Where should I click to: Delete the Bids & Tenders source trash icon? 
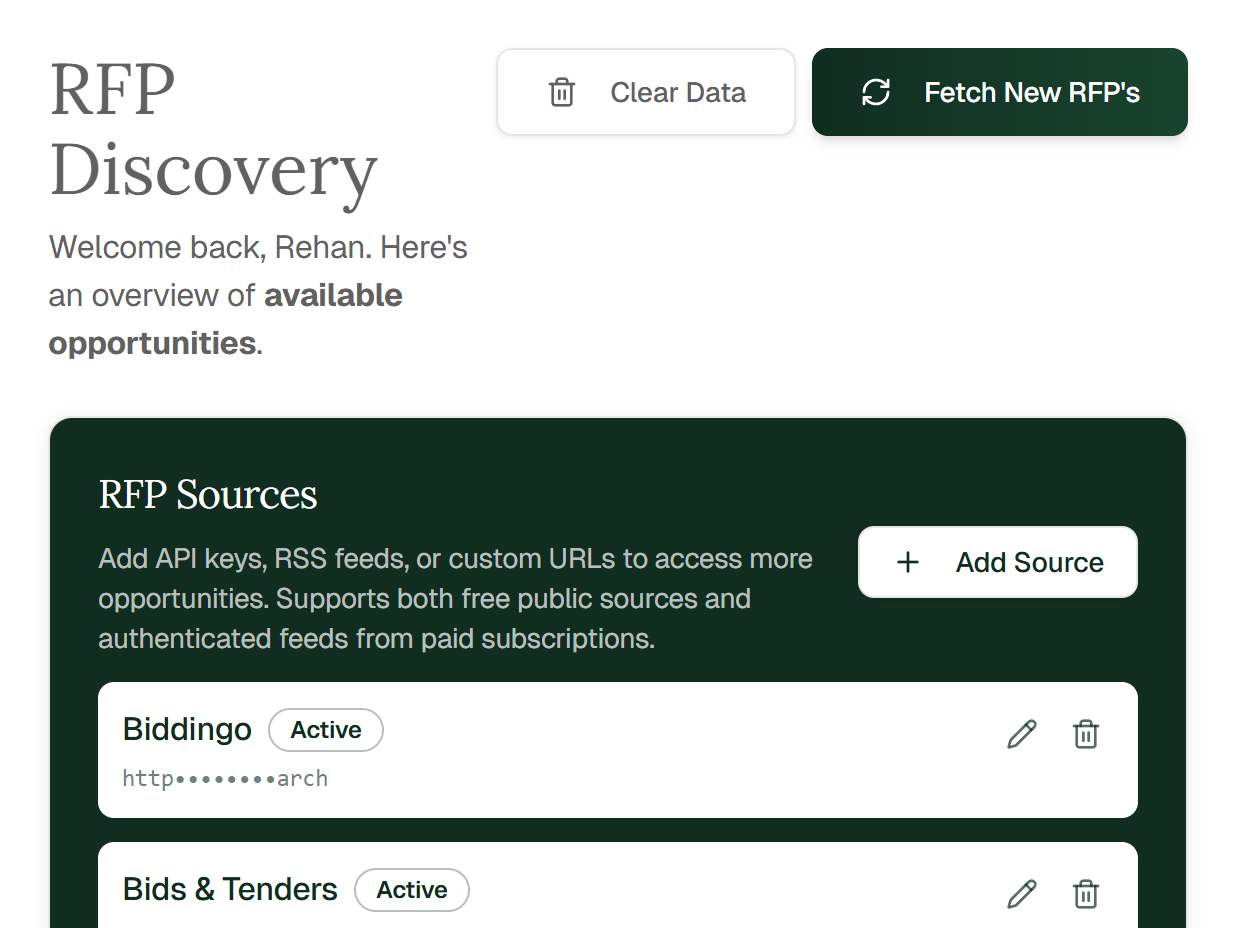1085,893
